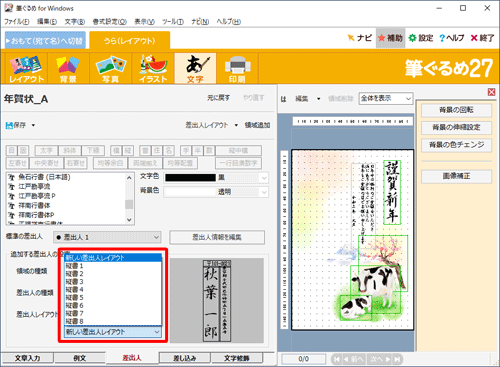The image size is (500, 367).
Task: Click the 差出人 preview thumbnail 秋葉一郎
Action: click(217, 300)
